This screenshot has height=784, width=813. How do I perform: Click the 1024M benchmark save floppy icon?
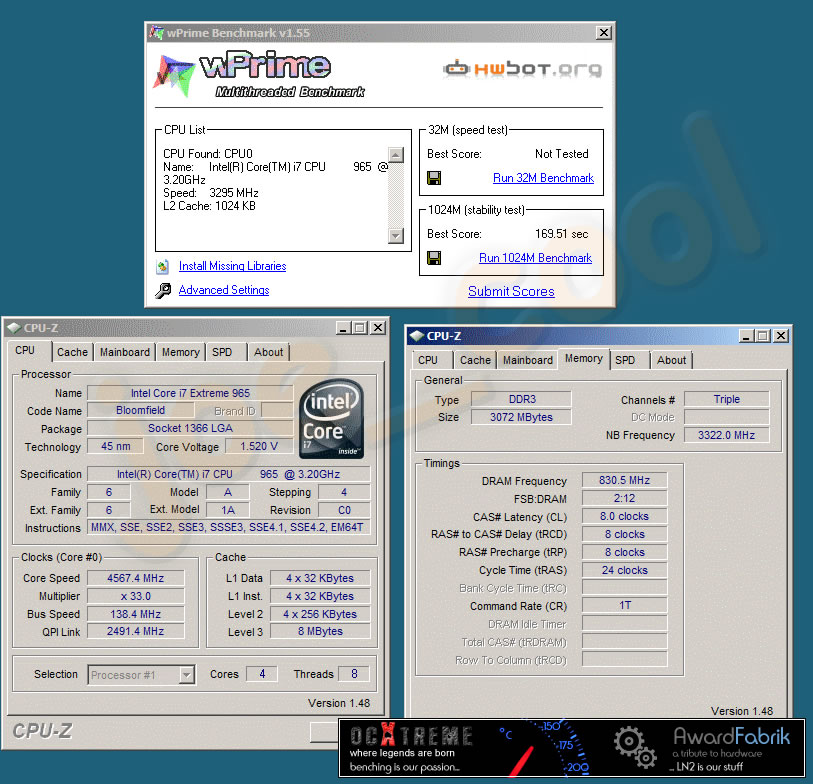[x=434, y=258]
